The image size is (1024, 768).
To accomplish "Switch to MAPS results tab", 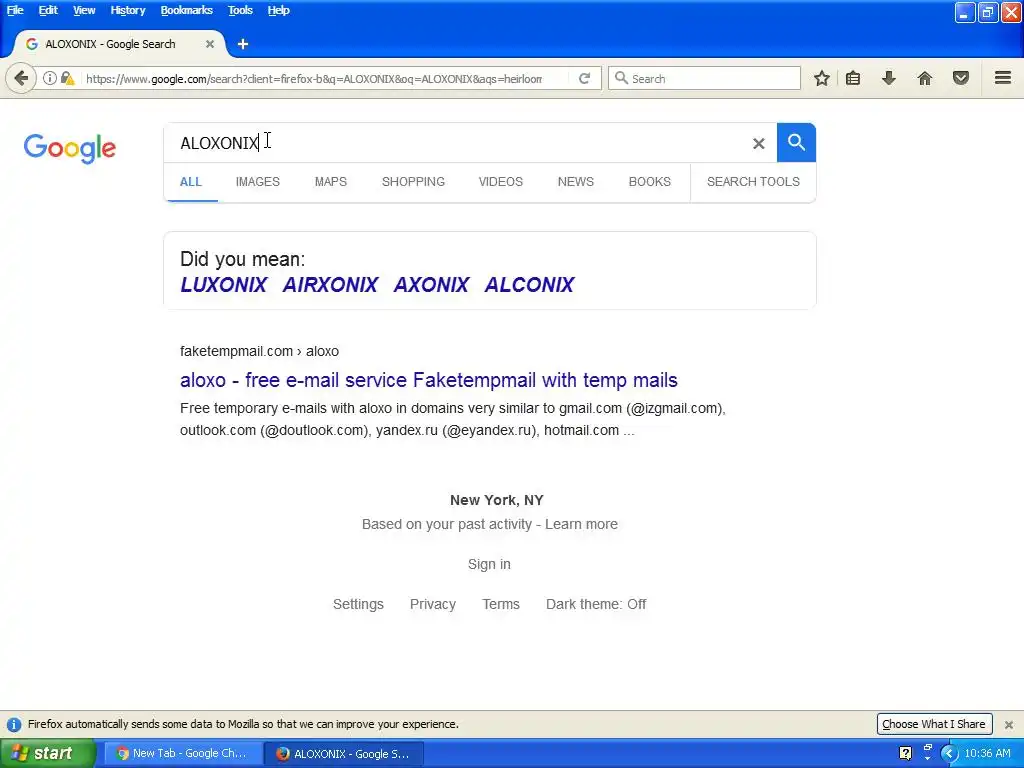I will [330, 182].
